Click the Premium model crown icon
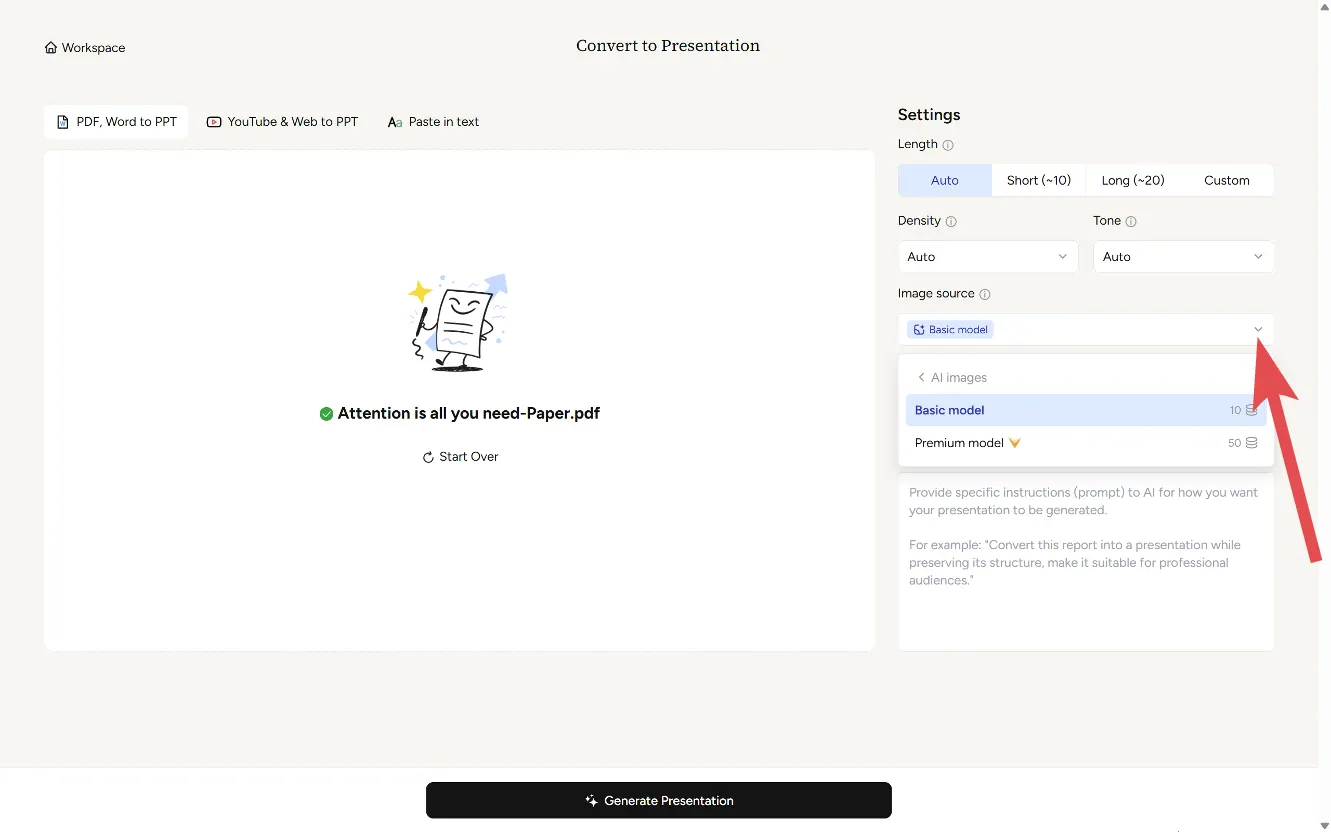Image resolution: width=1331 pixels, height=832 pixels. tap(1015, 443)
